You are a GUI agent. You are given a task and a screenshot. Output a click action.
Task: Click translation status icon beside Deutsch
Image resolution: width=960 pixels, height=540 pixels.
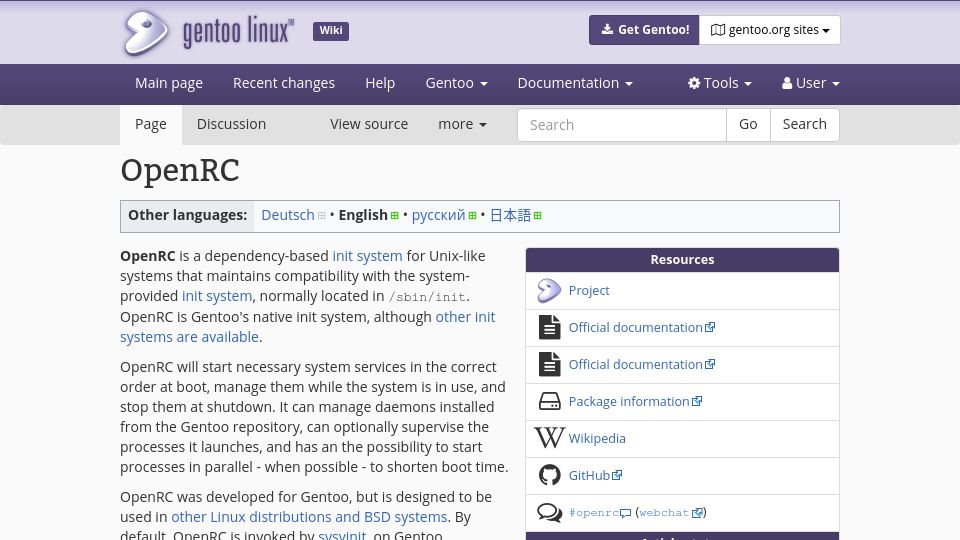coord(321,216)
